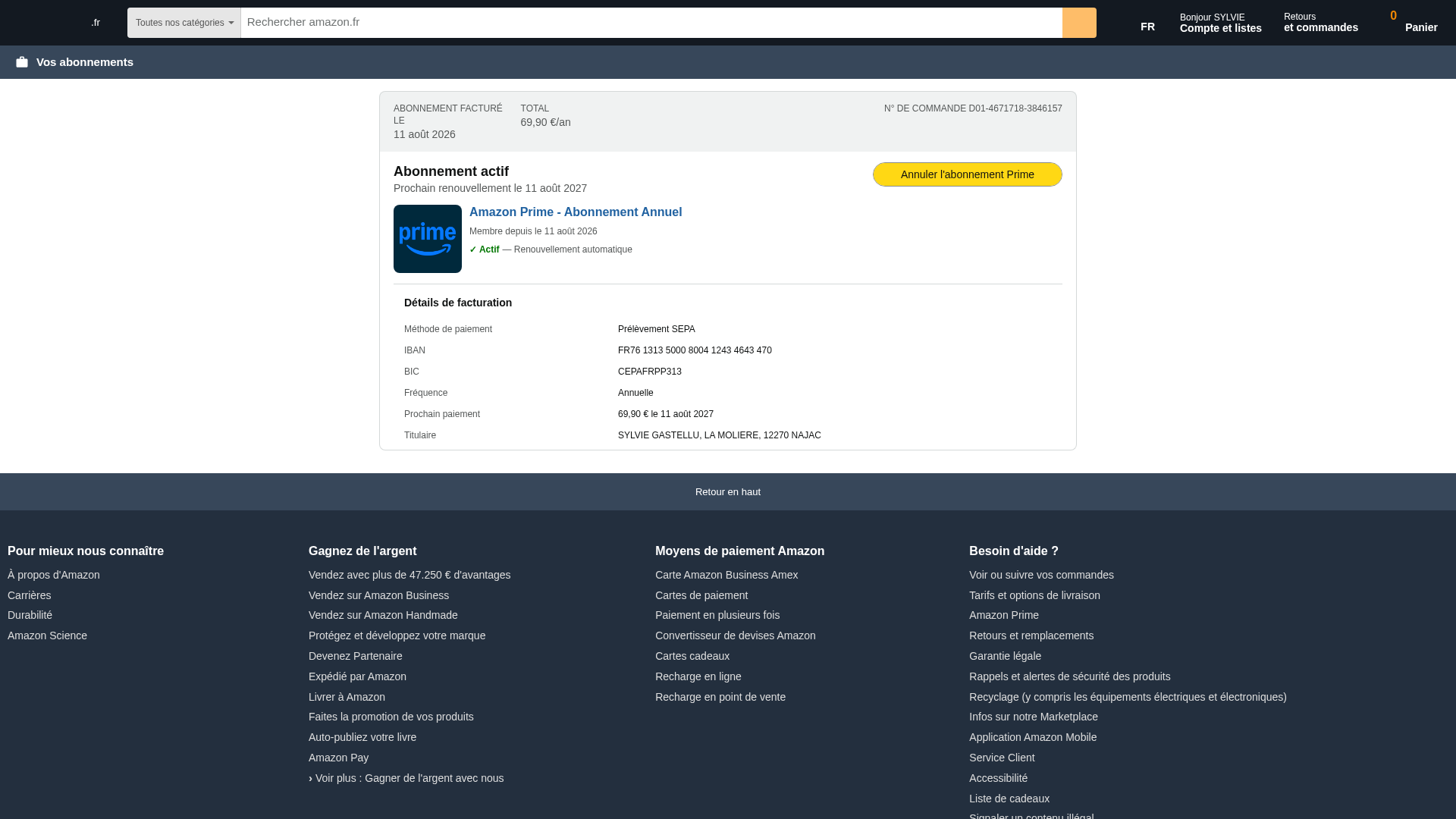Open Faites la promotion de vos produits

click(x=391, y=717)
